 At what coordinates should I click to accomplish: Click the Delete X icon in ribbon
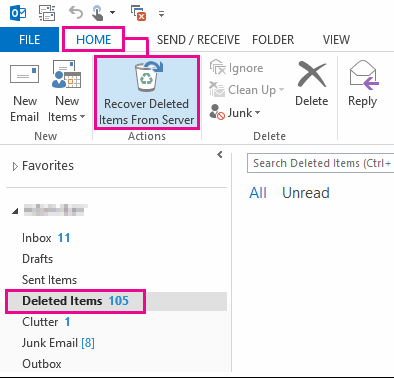[312, 74]
